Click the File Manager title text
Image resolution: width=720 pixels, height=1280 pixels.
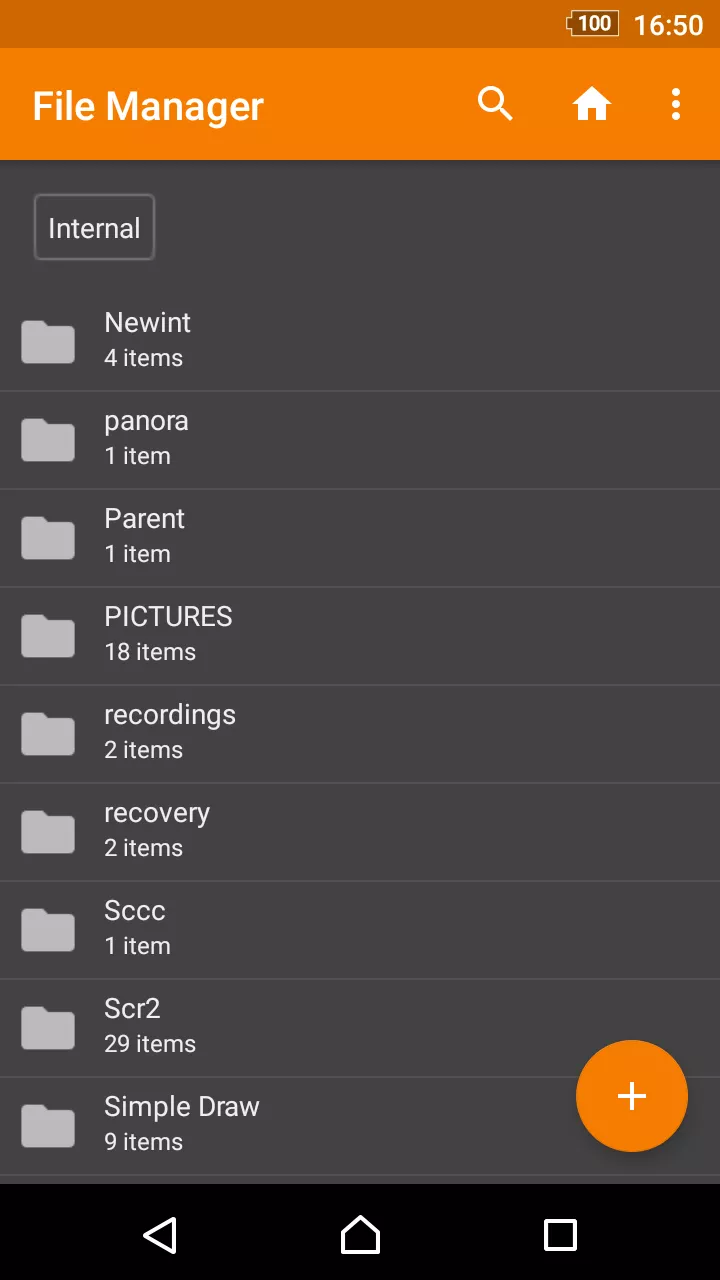[x=148, y=106]
